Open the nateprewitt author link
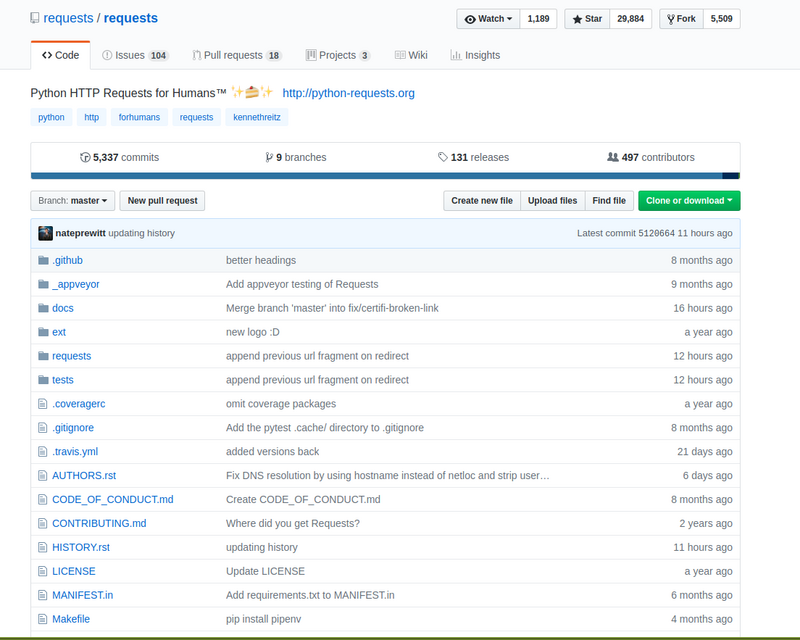The height and width of the screenshot is (640, 800). tap(81, 233)
